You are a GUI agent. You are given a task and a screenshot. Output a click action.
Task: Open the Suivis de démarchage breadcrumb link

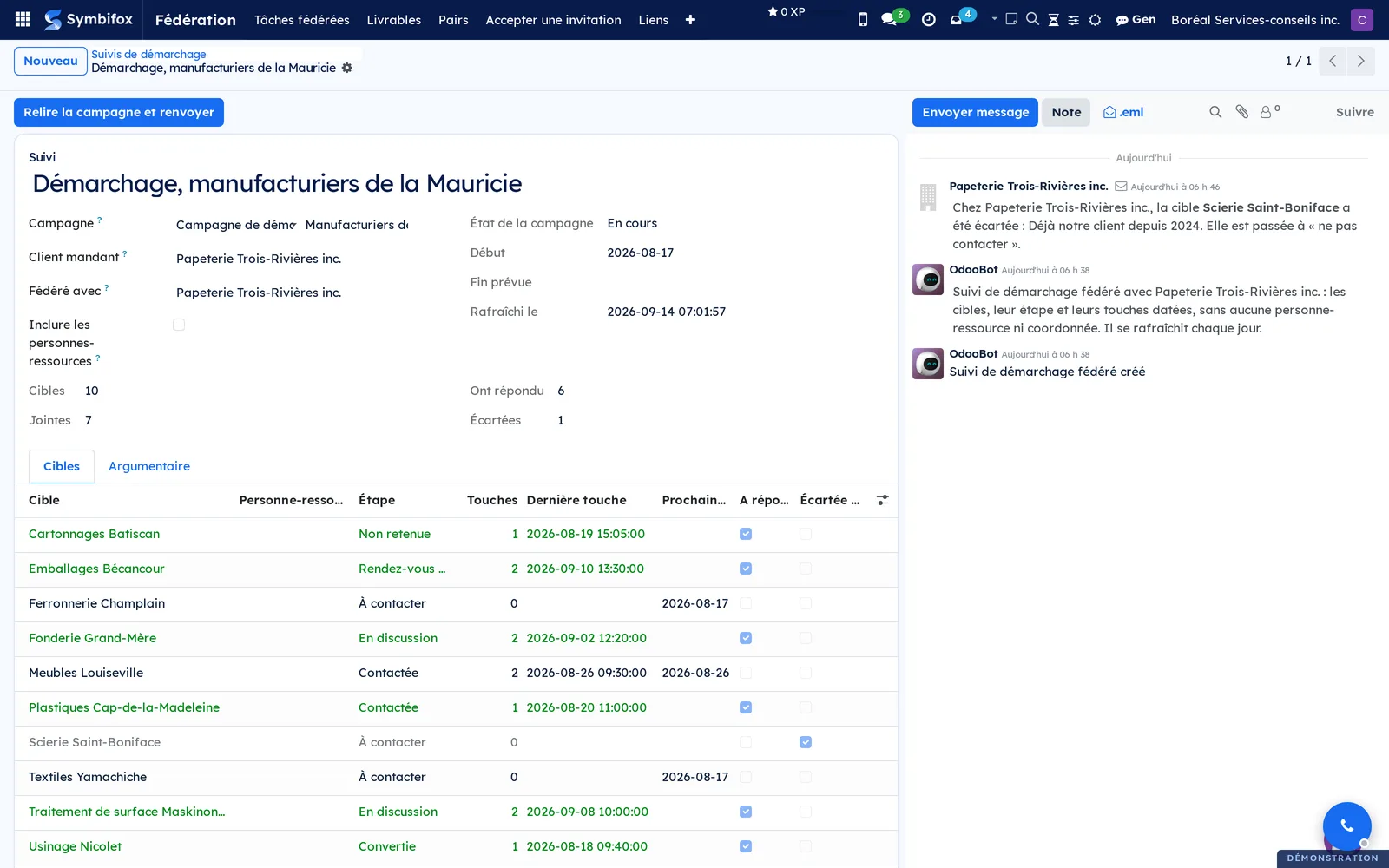point(148,54)
